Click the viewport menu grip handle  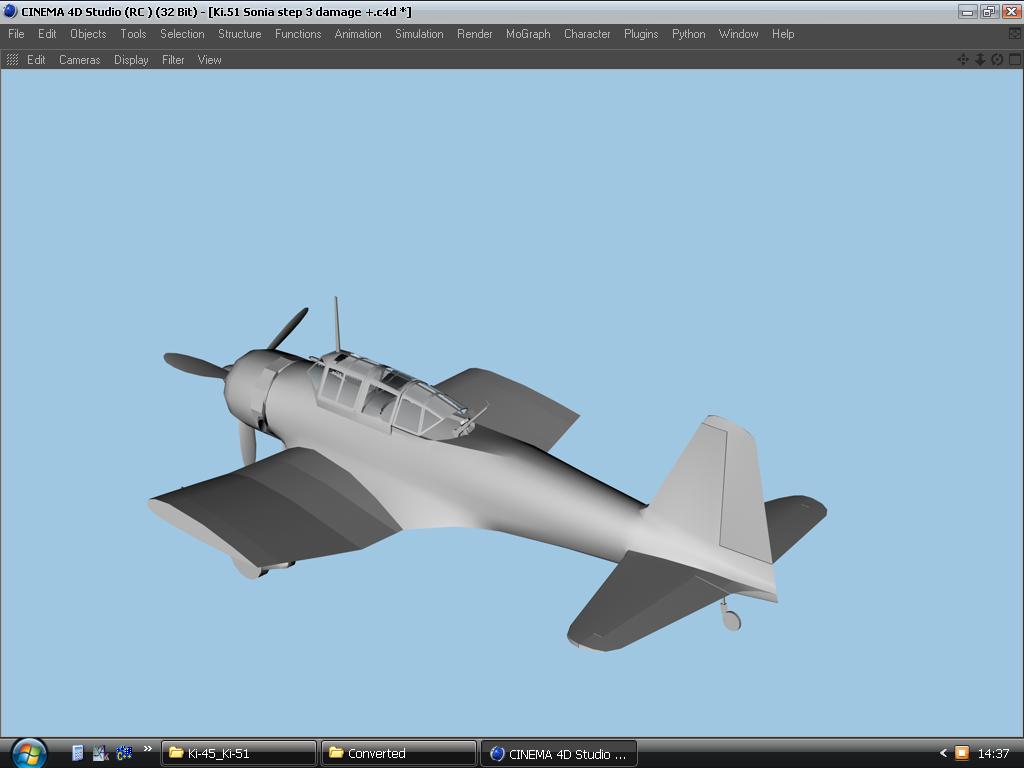[12, 60]
